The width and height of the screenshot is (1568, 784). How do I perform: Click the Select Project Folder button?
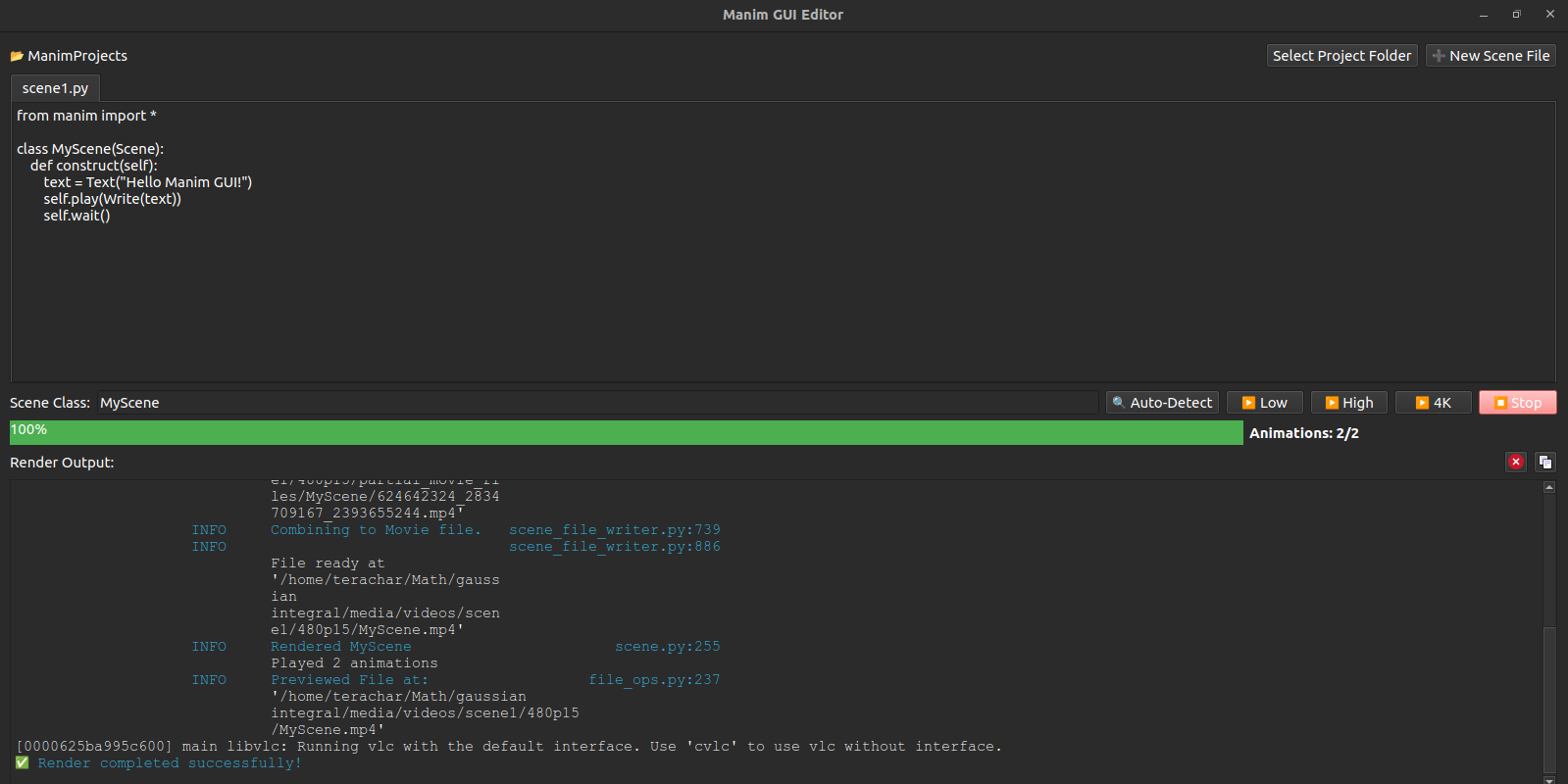pyautogui.click(x=1341, y=56)
